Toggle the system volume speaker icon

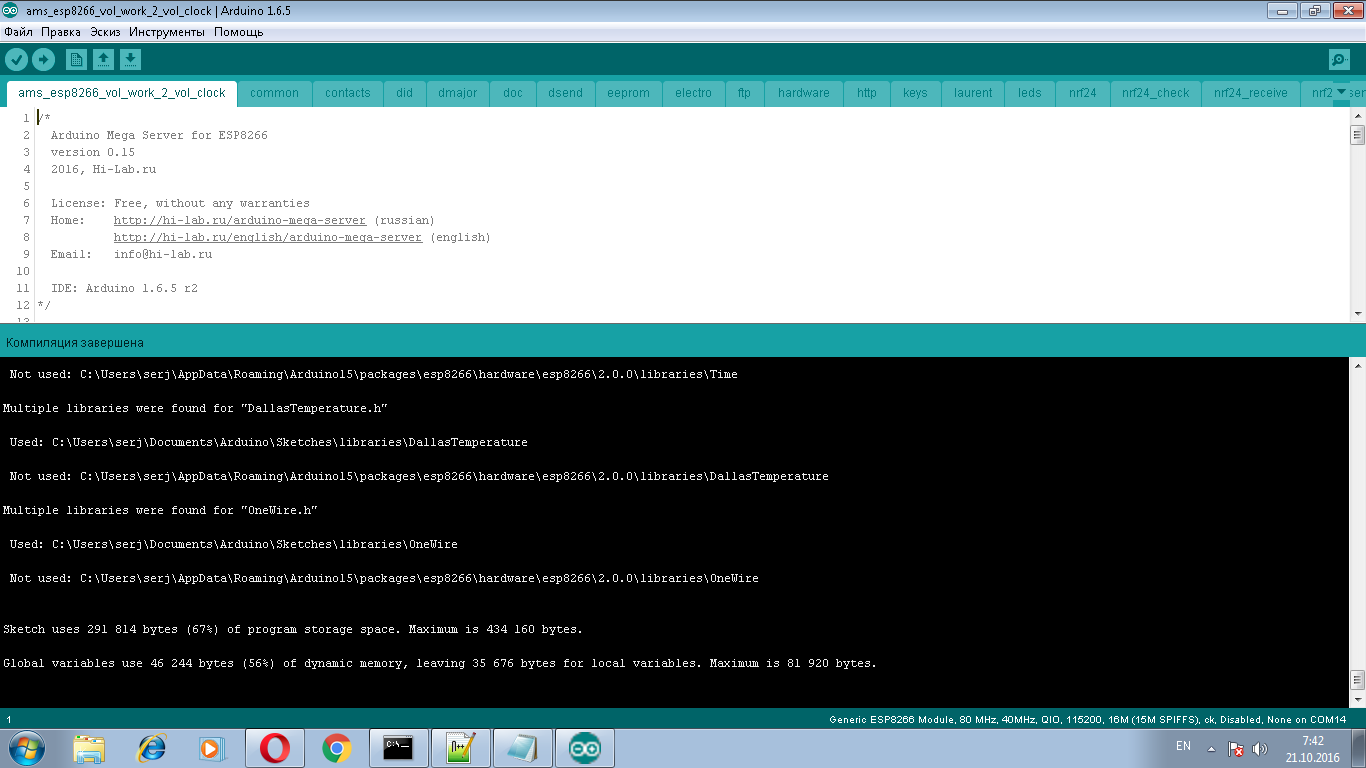tap(1260, 748)
